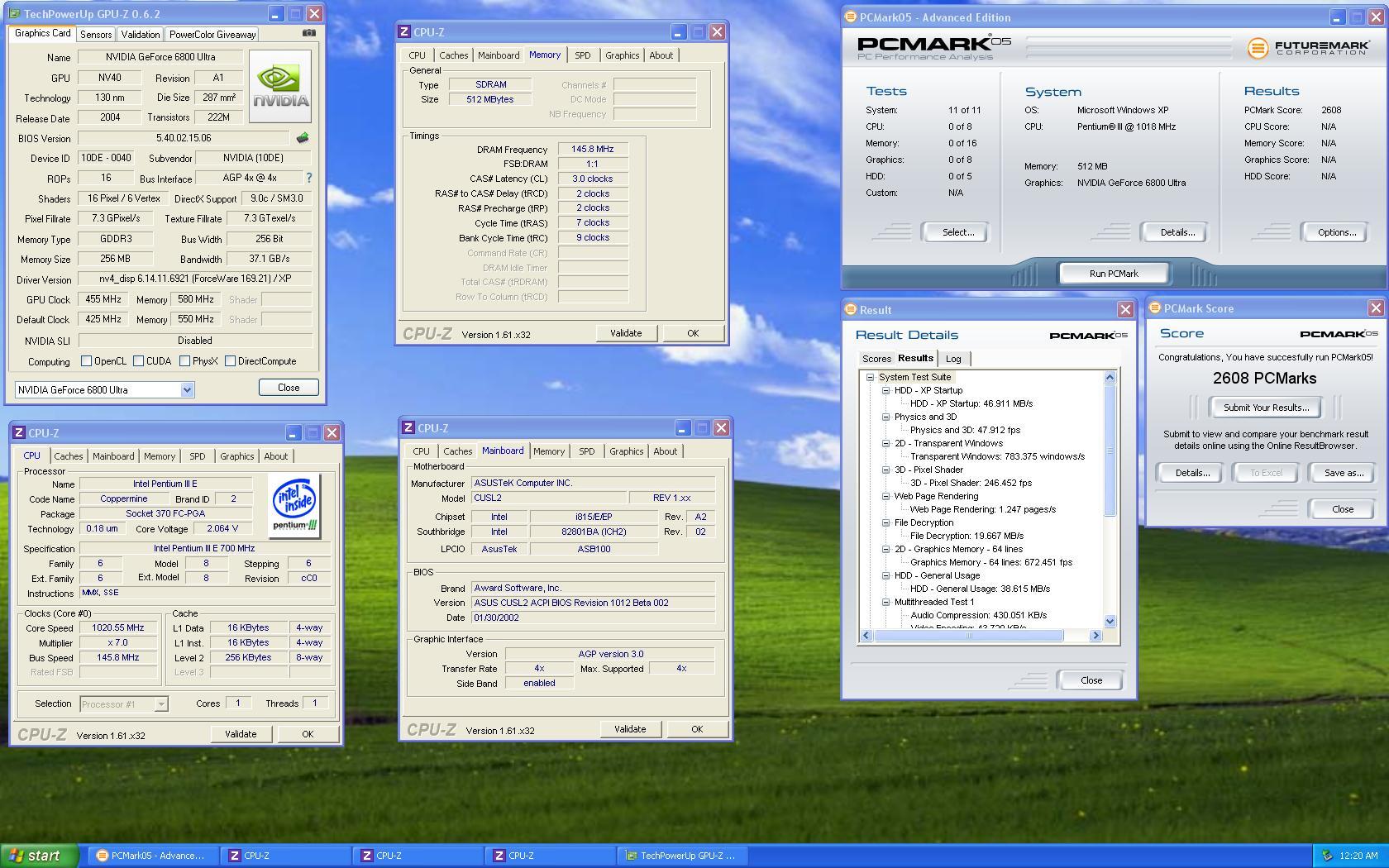Collapse the 2D - Transparent Windows node
This screenshot has width=1389, height=868.
coord(885,443)
